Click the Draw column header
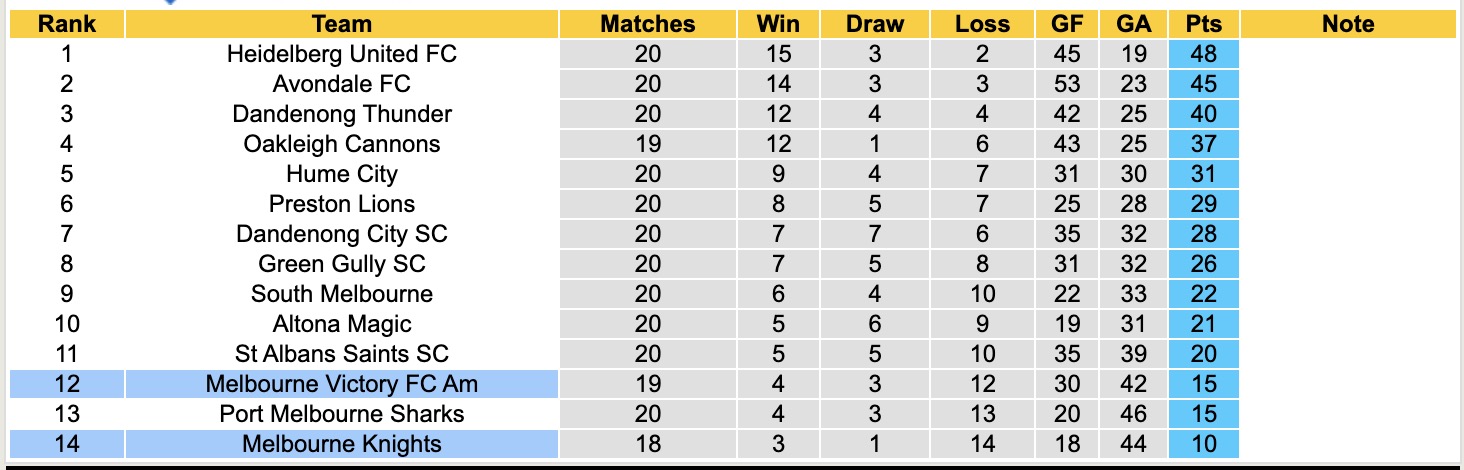1464x470 pixels. coord(874,24)
